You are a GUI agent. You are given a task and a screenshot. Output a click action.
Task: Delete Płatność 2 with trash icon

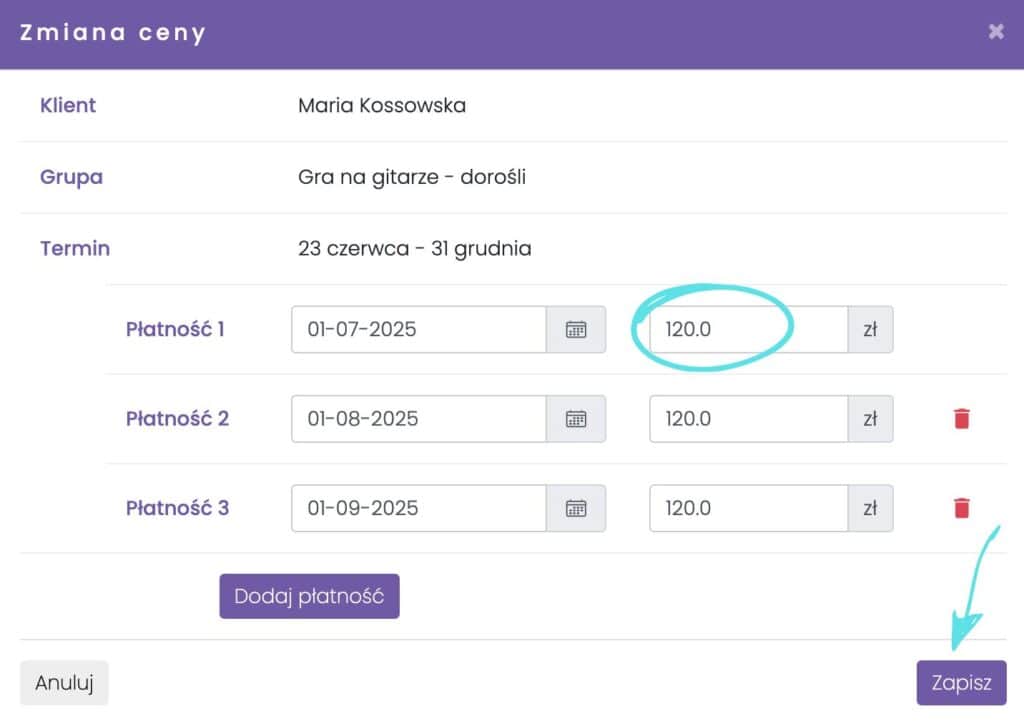962,419
